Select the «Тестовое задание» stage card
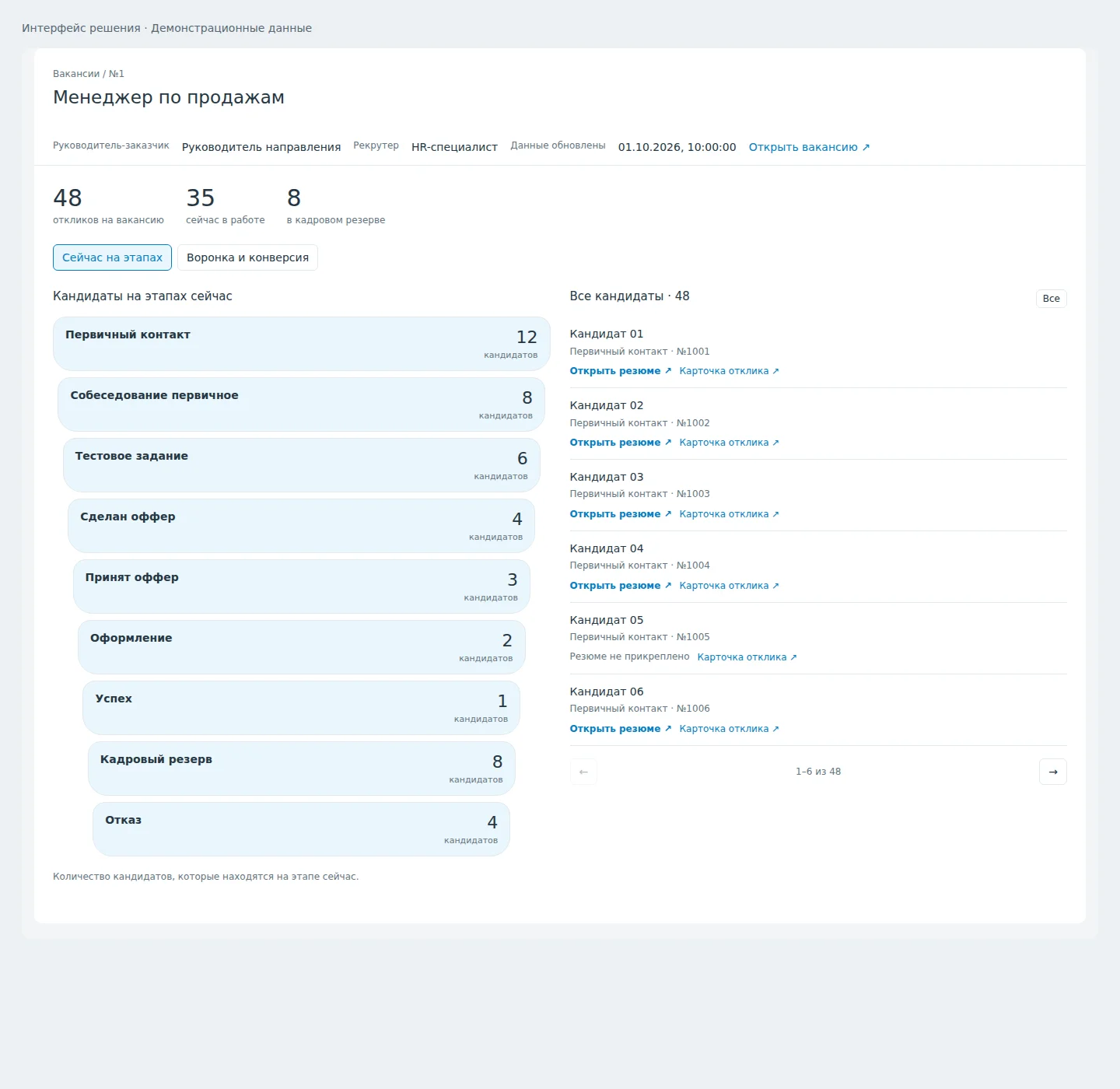Viewport: 1120px width, 1089px height. (302, 465)
